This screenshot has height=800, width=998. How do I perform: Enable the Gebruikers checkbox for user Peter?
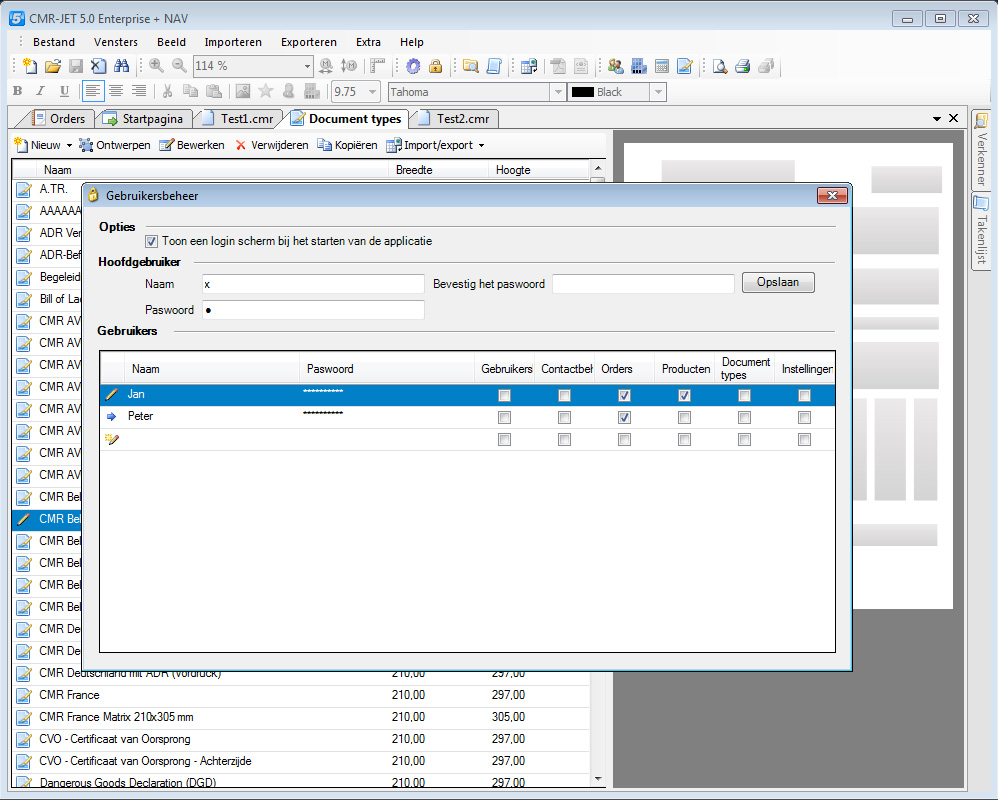(504, 418)
